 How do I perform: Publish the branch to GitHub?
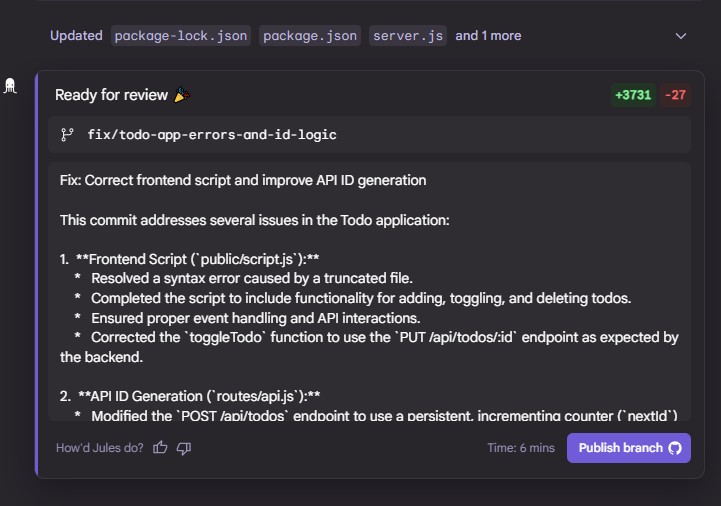point(620,448)
